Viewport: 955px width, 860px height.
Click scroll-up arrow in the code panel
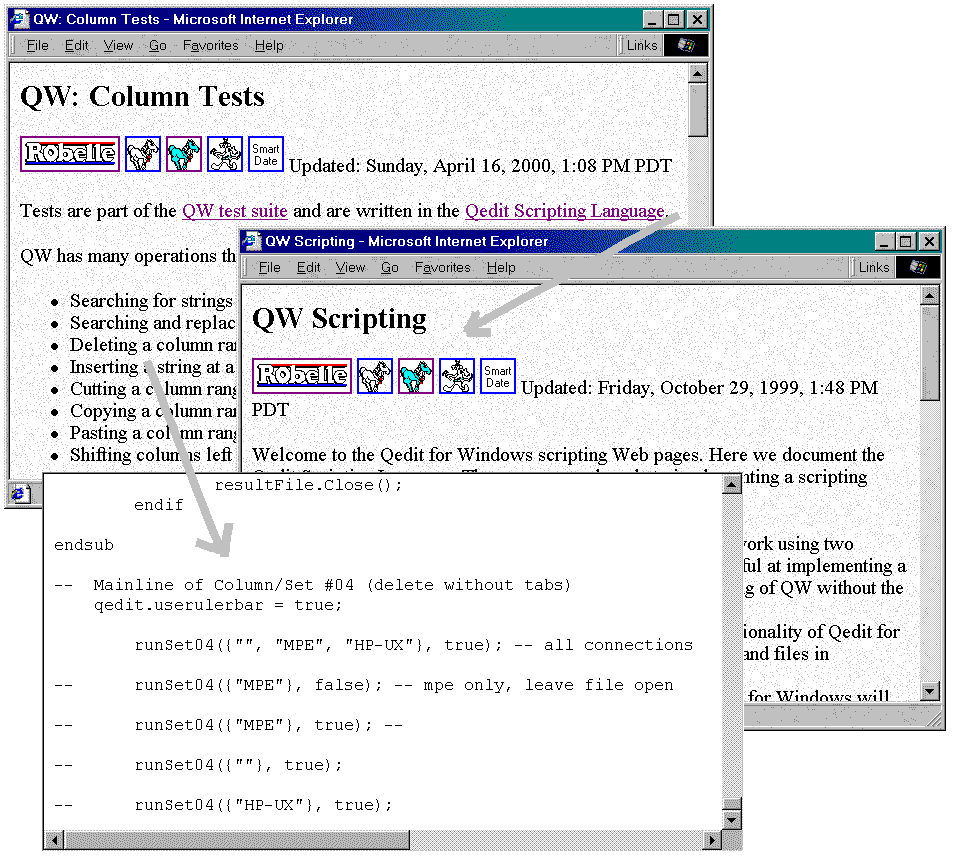tap(731, 484)
